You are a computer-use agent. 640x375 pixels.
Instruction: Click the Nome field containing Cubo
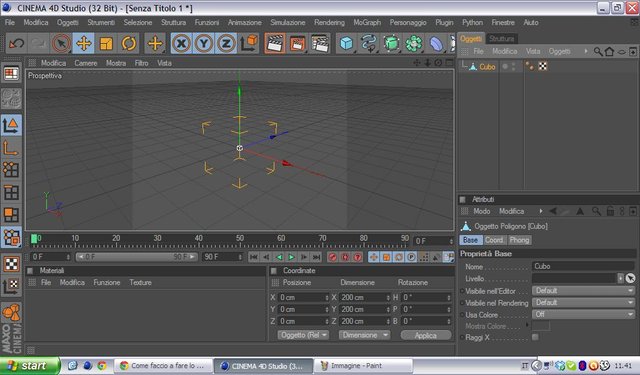(x=583, y=266)
